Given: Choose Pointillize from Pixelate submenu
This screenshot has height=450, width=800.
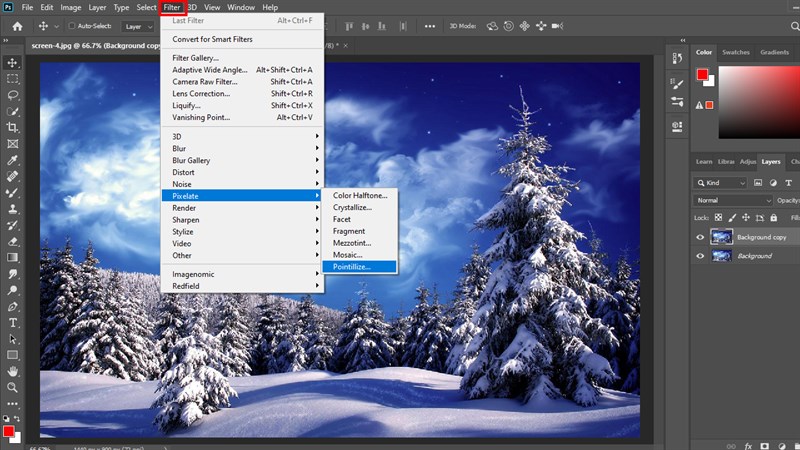Looking at the screenshot, I should click(x=359, y=267).
